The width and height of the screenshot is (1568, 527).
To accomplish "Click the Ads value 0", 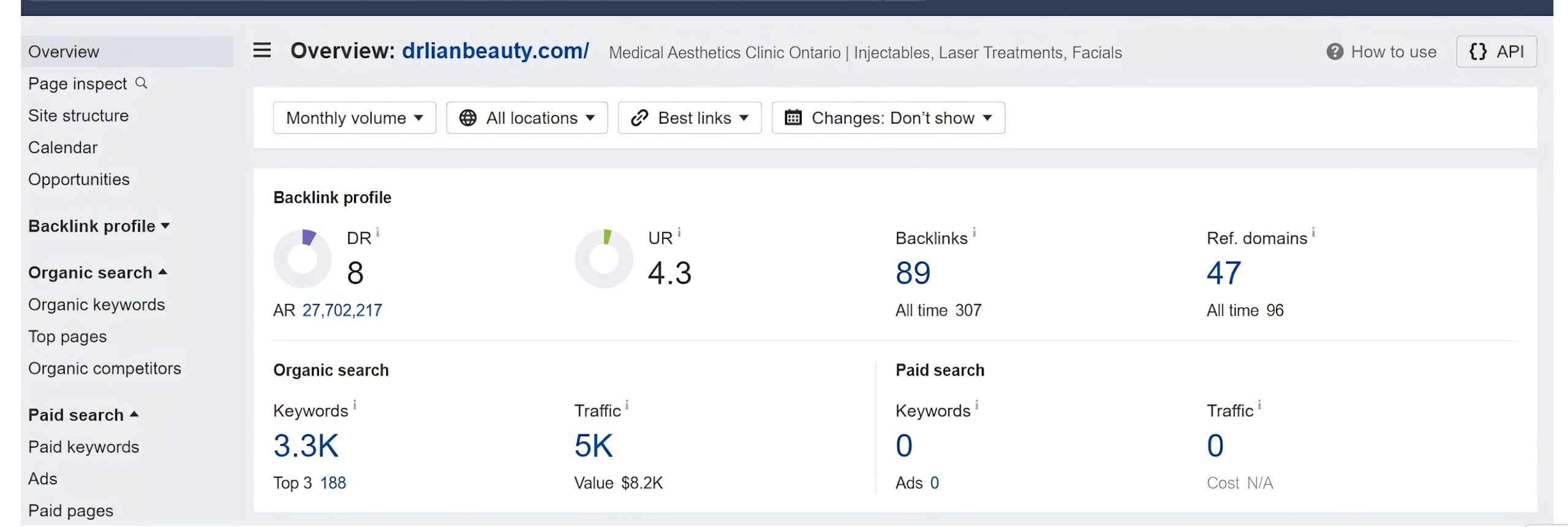I will point(935,483).
